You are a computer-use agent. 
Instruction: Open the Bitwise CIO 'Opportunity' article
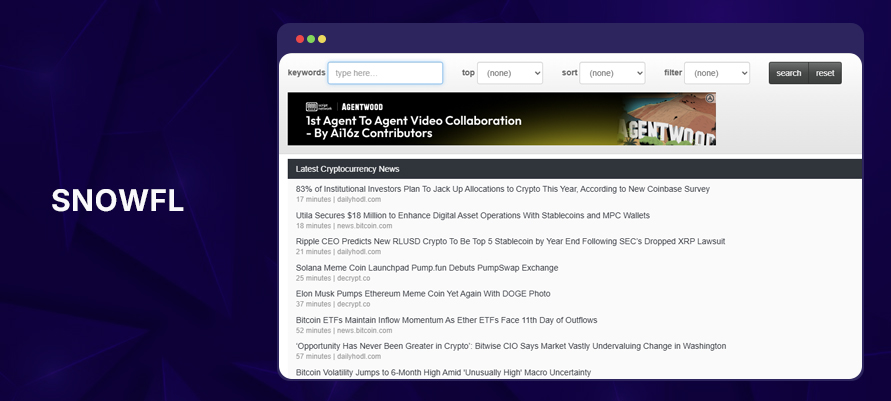[511, 346]
